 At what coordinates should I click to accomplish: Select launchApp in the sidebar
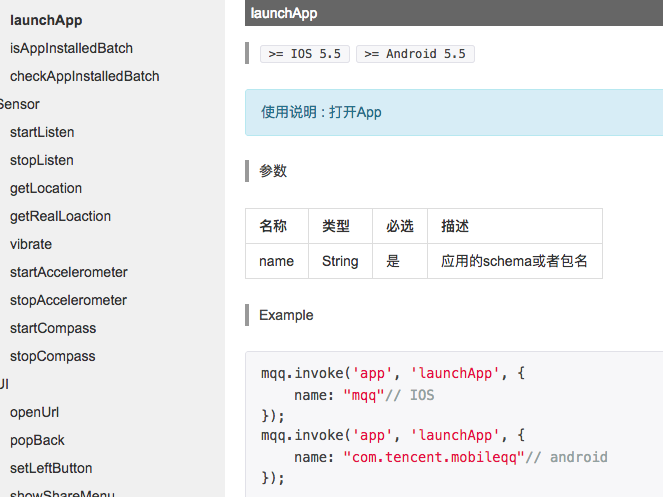point(46,20)
